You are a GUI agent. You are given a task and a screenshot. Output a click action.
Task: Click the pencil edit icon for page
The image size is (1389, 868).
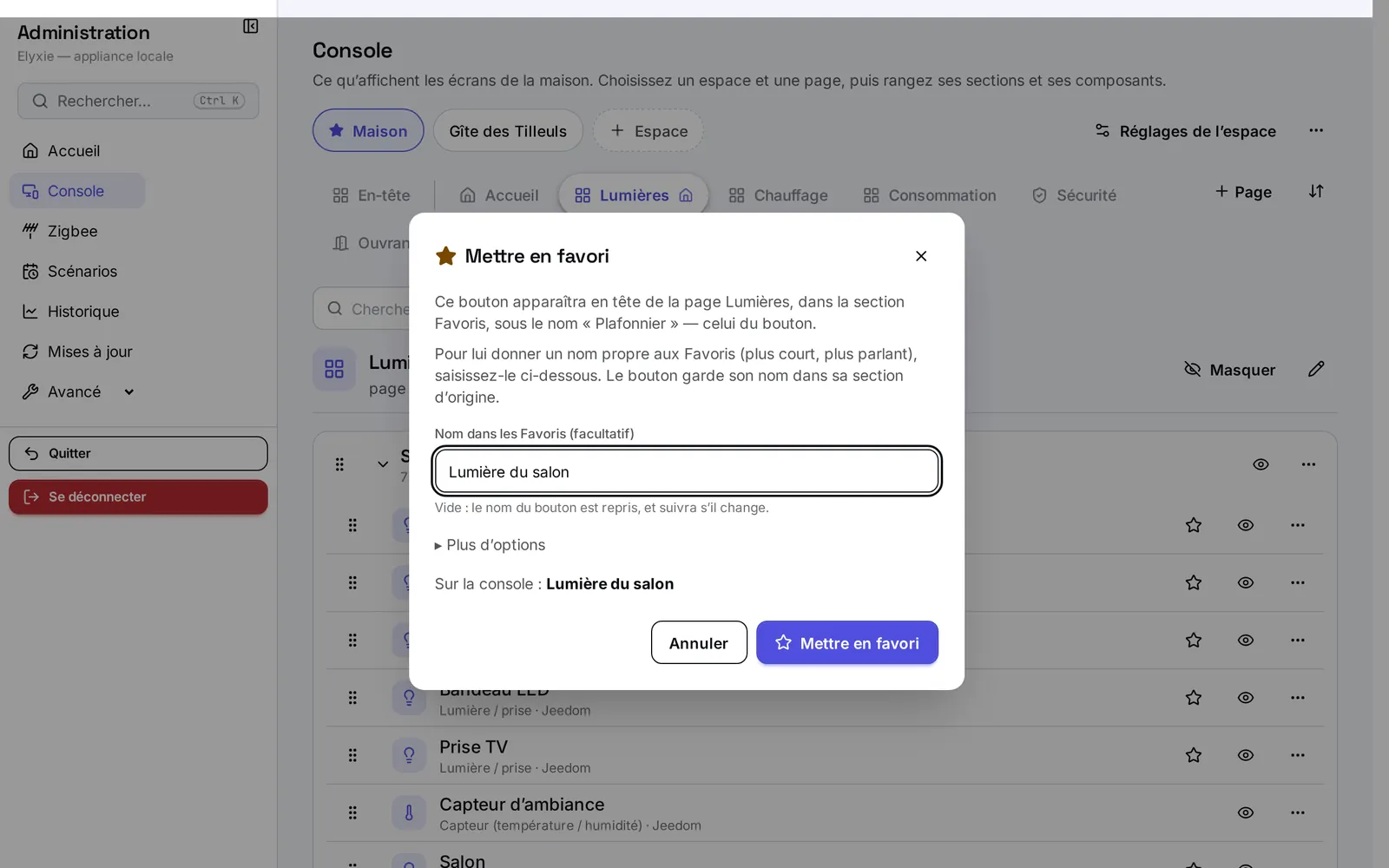[1316, 369]
